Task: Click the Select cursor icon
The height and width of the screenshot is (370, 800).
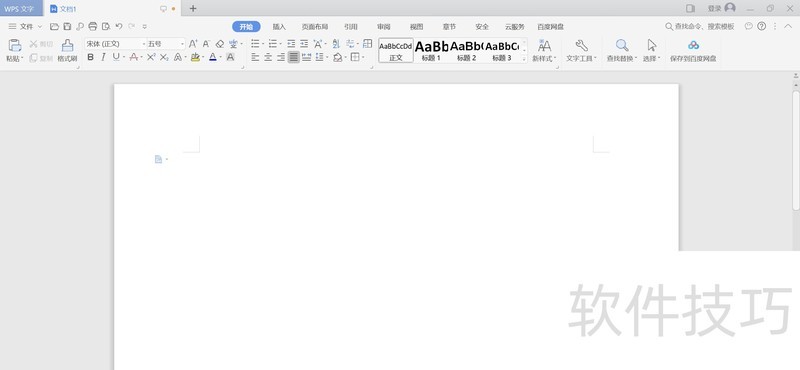Action: coord(652,45)
